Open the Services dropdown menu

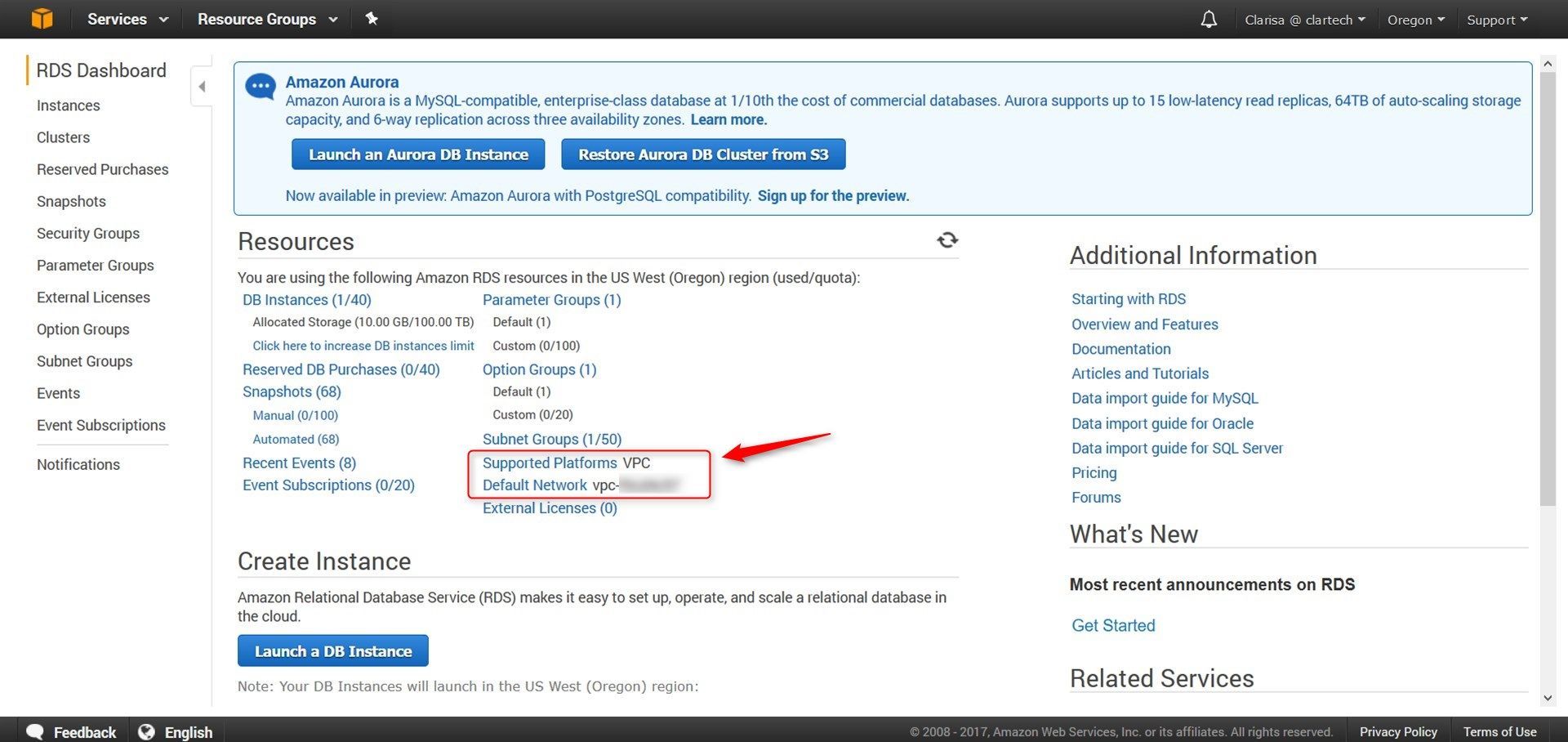(128, 19)
